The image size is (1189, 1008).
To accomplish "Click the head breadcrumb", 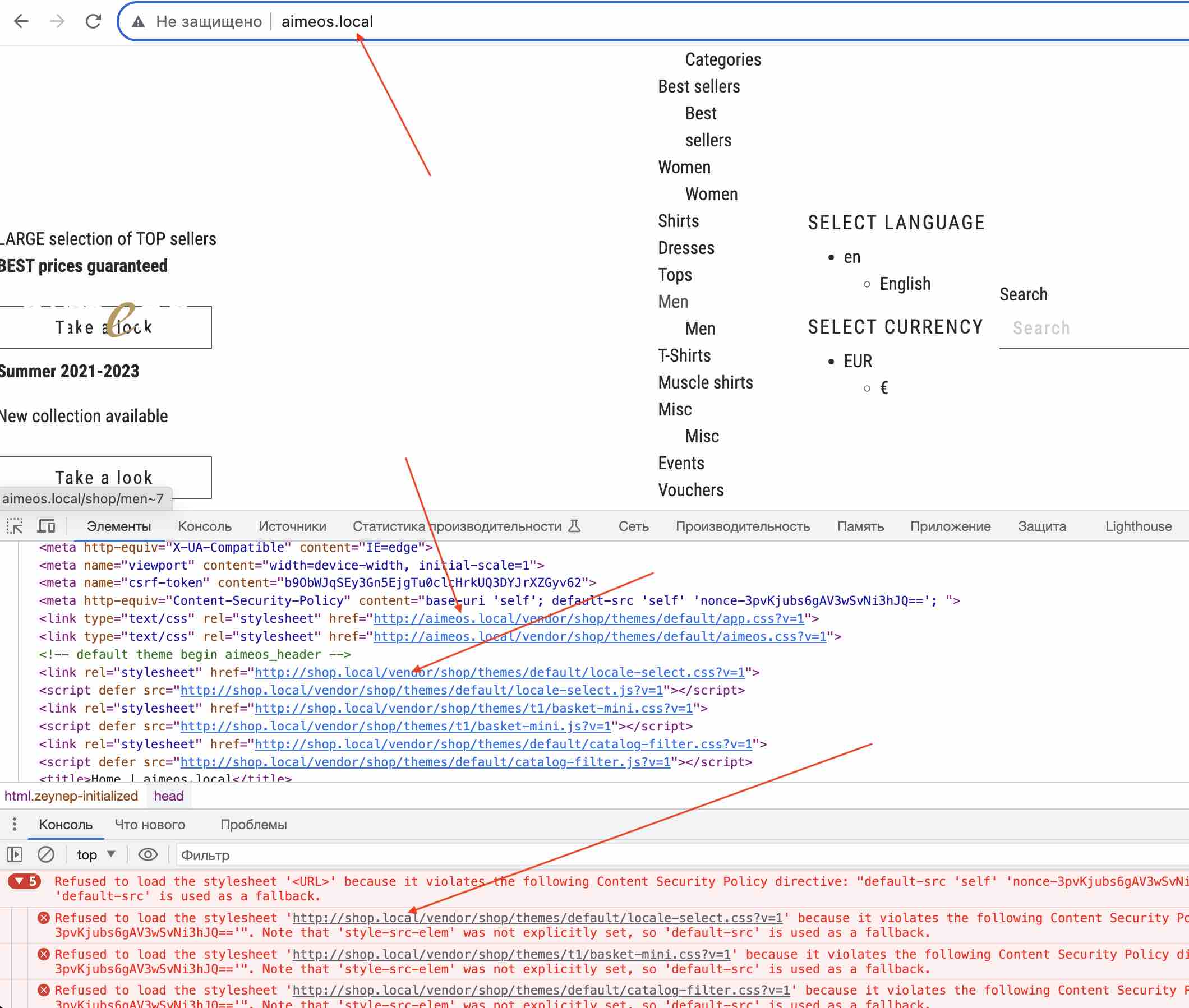I will point(169,796).
